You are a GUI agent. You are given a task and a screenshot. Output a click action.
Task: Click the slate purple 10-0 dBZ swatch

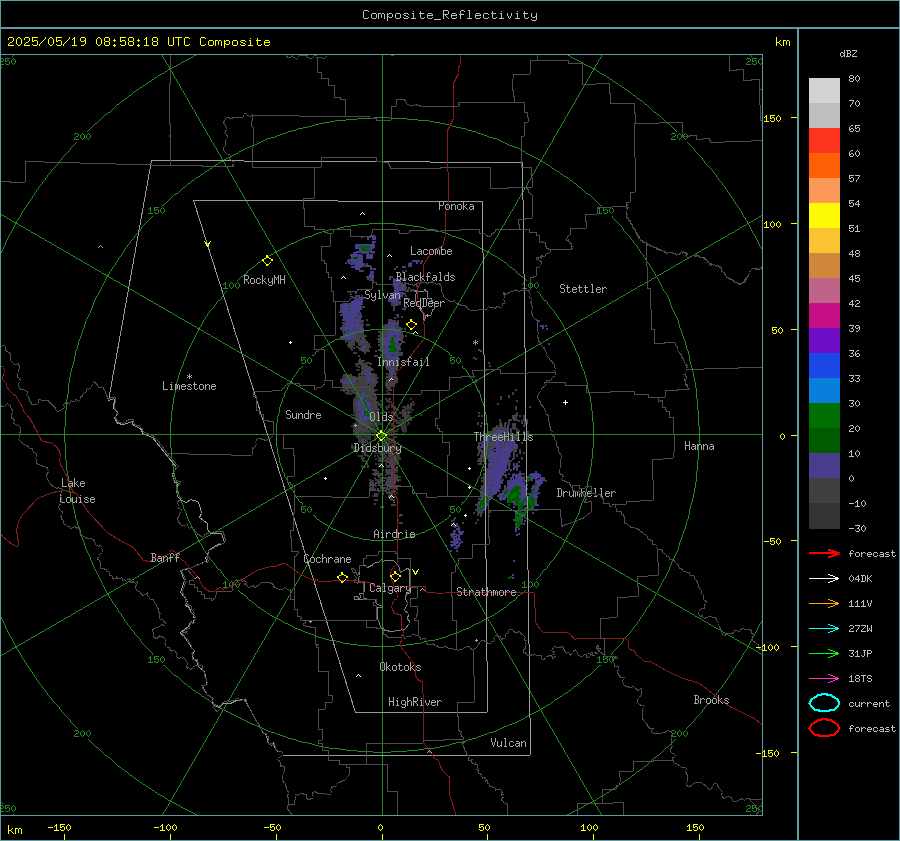tap(824, 465)
